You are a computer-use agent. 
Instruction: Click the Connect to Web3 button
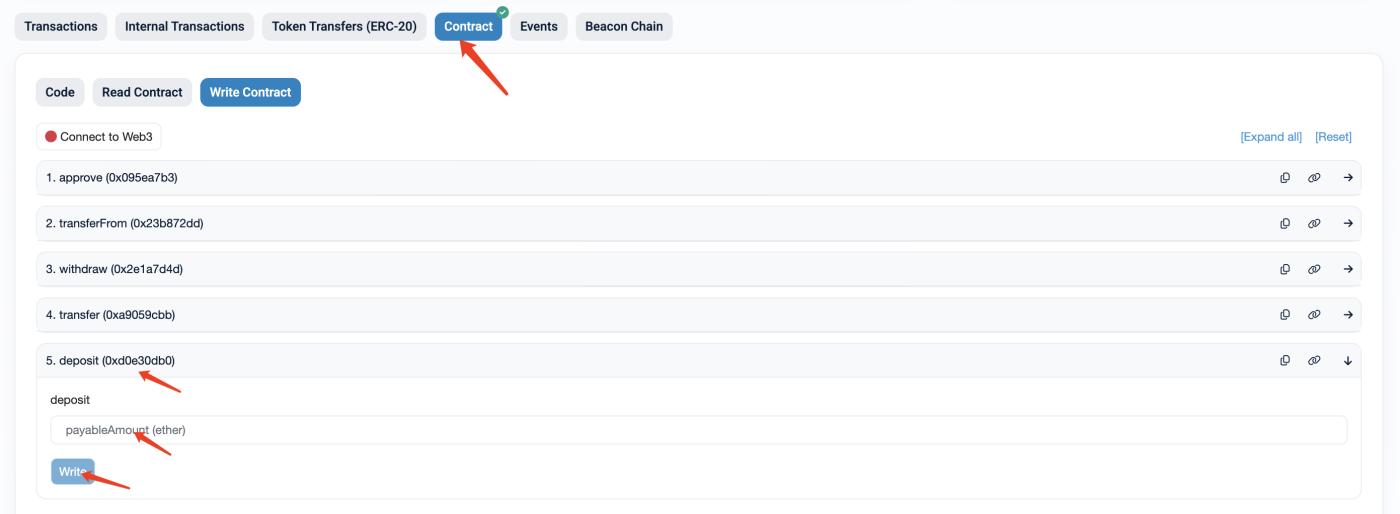(x=99, y=137)
